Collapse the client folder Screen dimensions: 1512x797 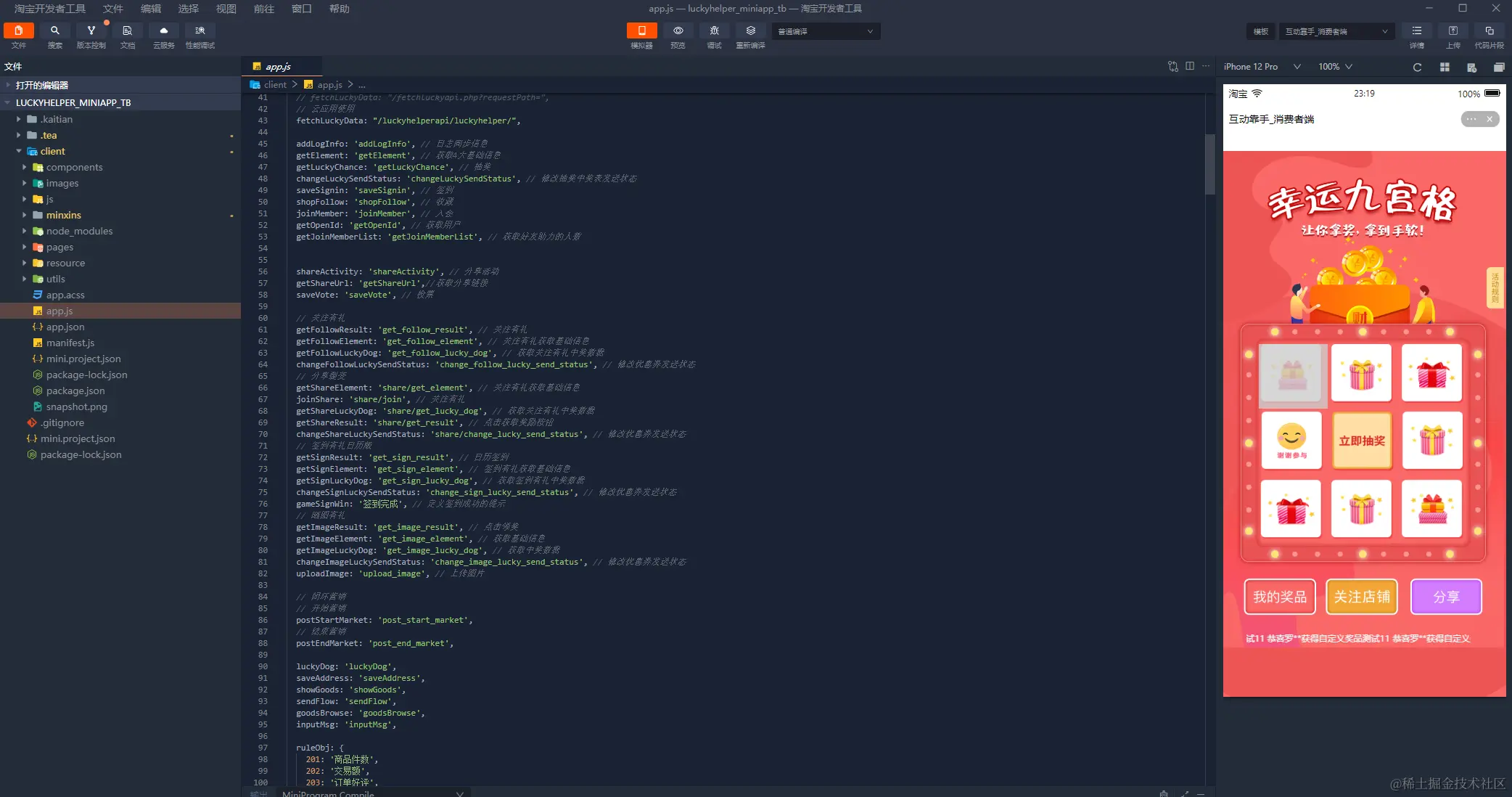pos(52,151)
